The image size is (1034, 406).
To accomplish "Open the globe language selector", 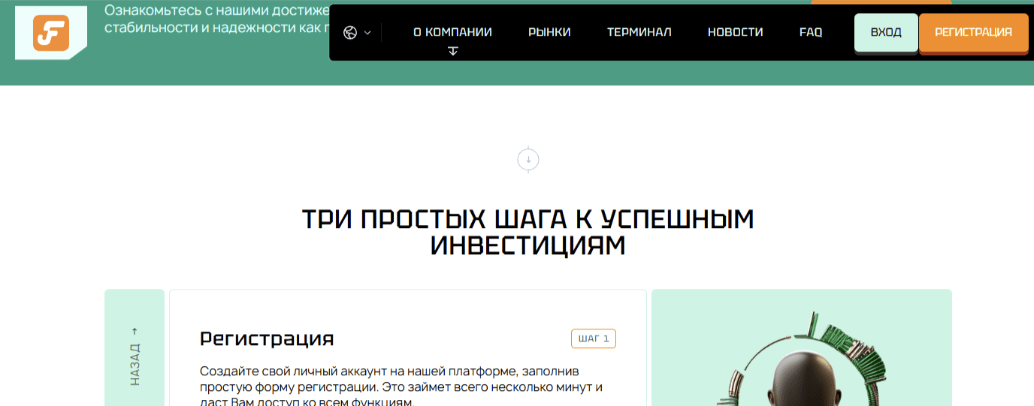I will click(x=350, y=32).
